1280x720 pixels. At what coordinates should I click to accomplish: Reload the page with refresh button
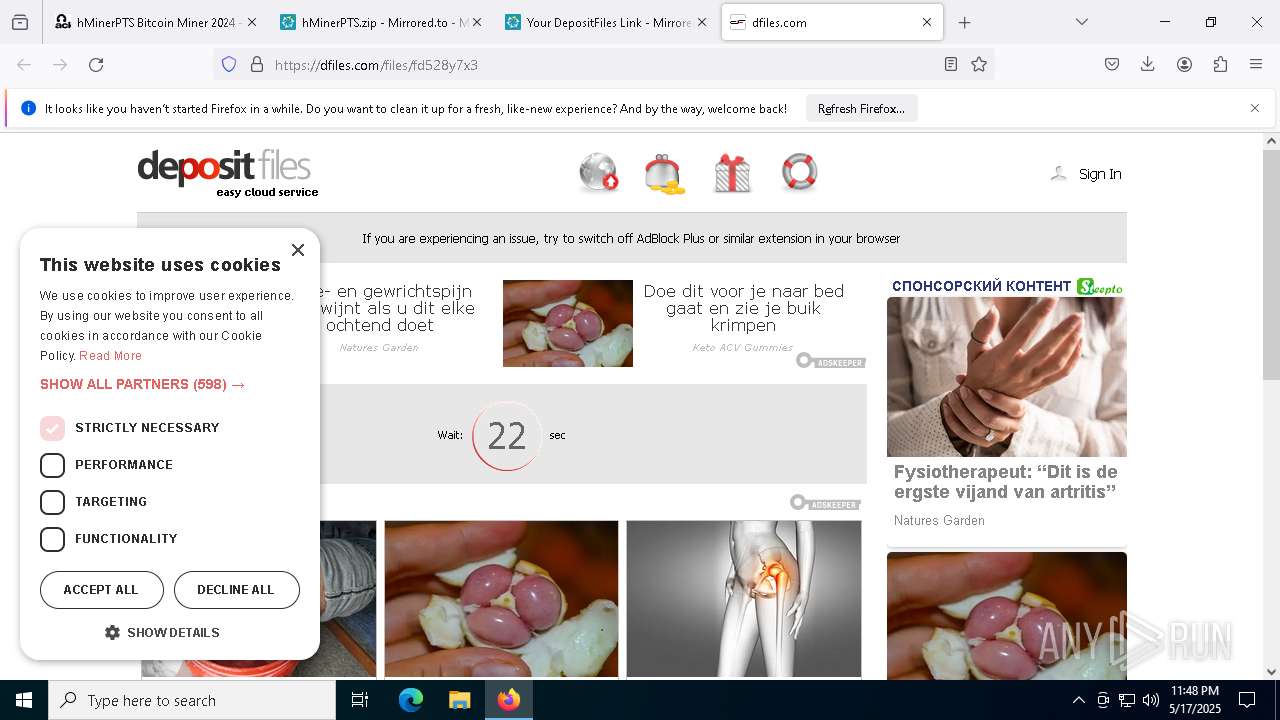point(96,65)
